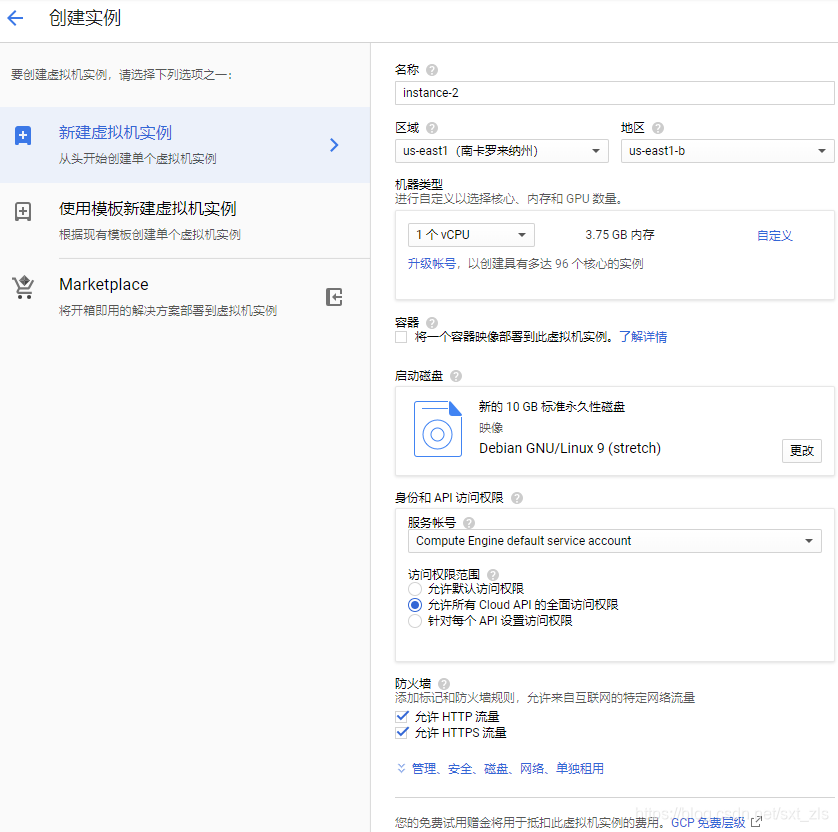Click the boot disk image icon
Viewport: 838px width, 832px height.
tap(438, 429)
